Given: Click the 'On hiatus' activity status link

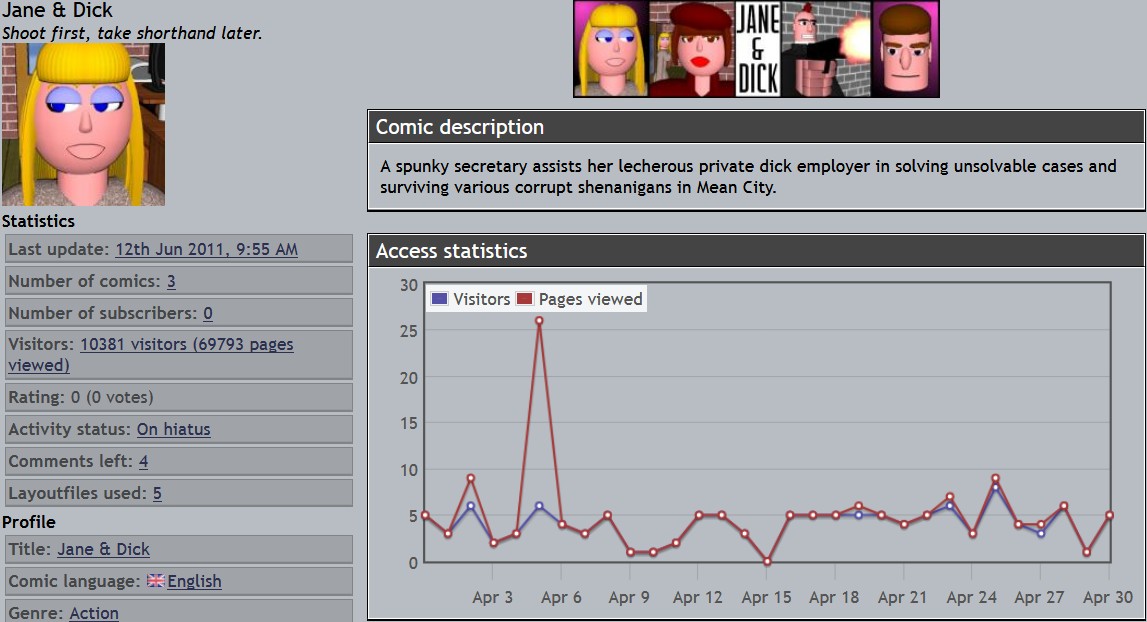Looking at the screenshot, I should (173, 429).
